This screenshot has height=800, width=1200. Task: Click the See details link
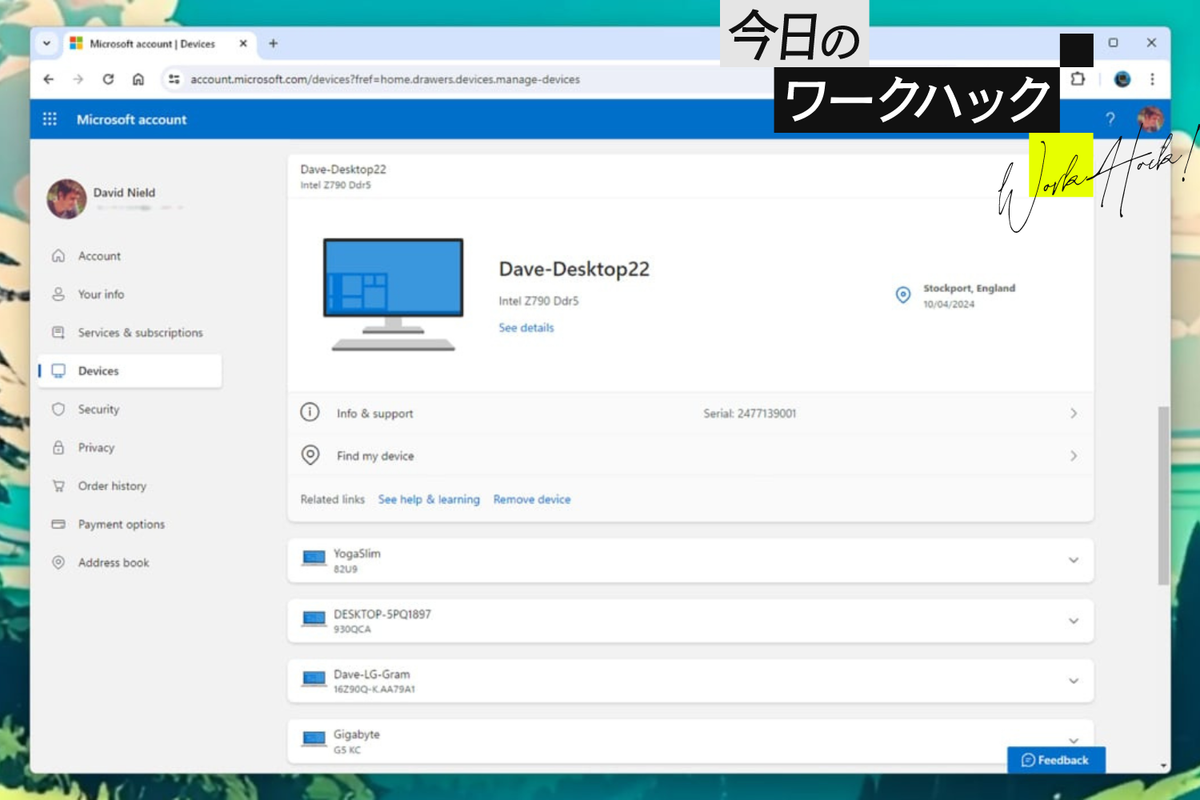coord(526,328)
